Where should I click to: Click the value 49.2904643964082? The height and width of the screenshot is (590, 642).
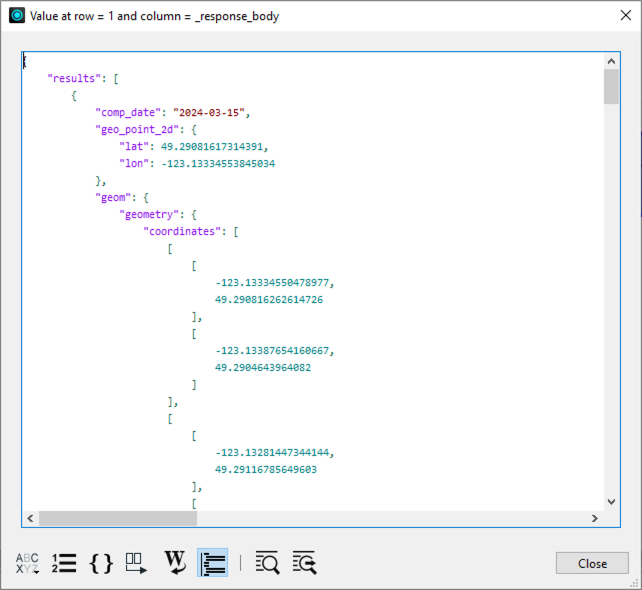[x=263, y=368]
